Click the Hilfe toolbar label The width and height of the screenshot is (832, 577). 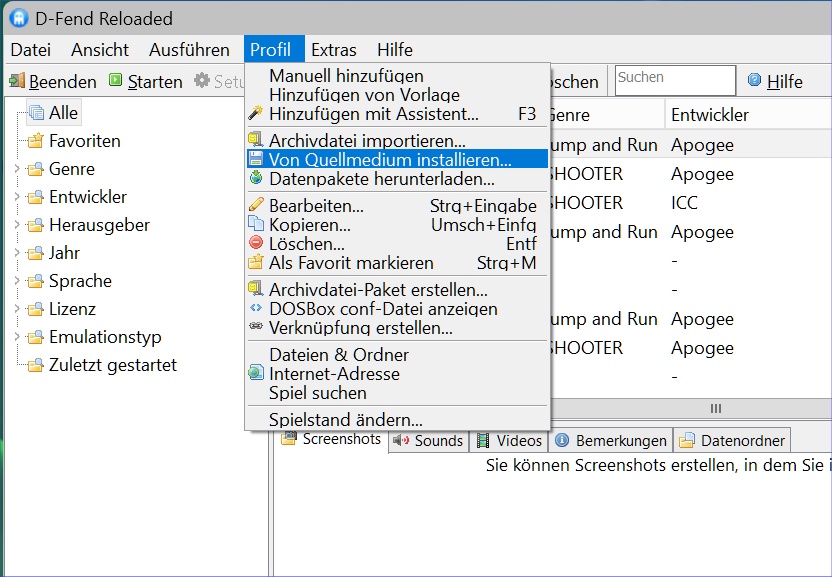pos(785,82)
